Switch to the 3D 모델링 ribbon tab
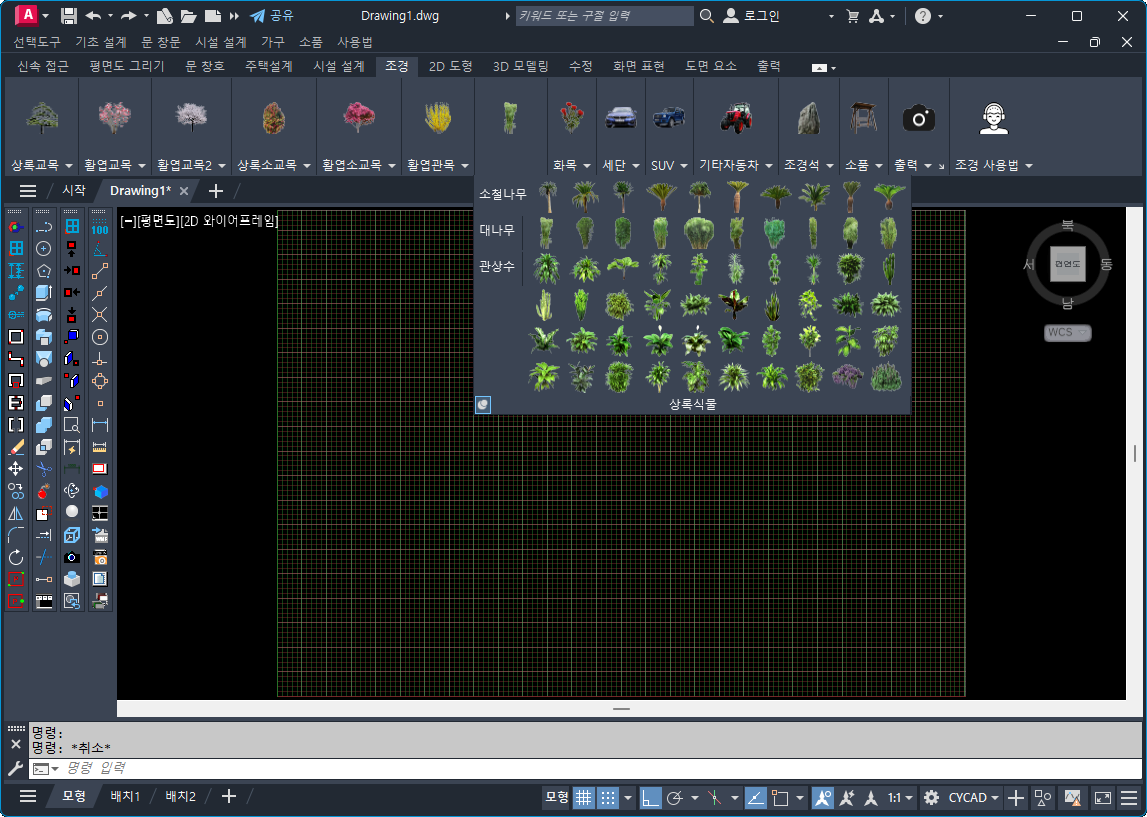The image size is (1147, 817). pyautogui.click(x=520, y=66)
